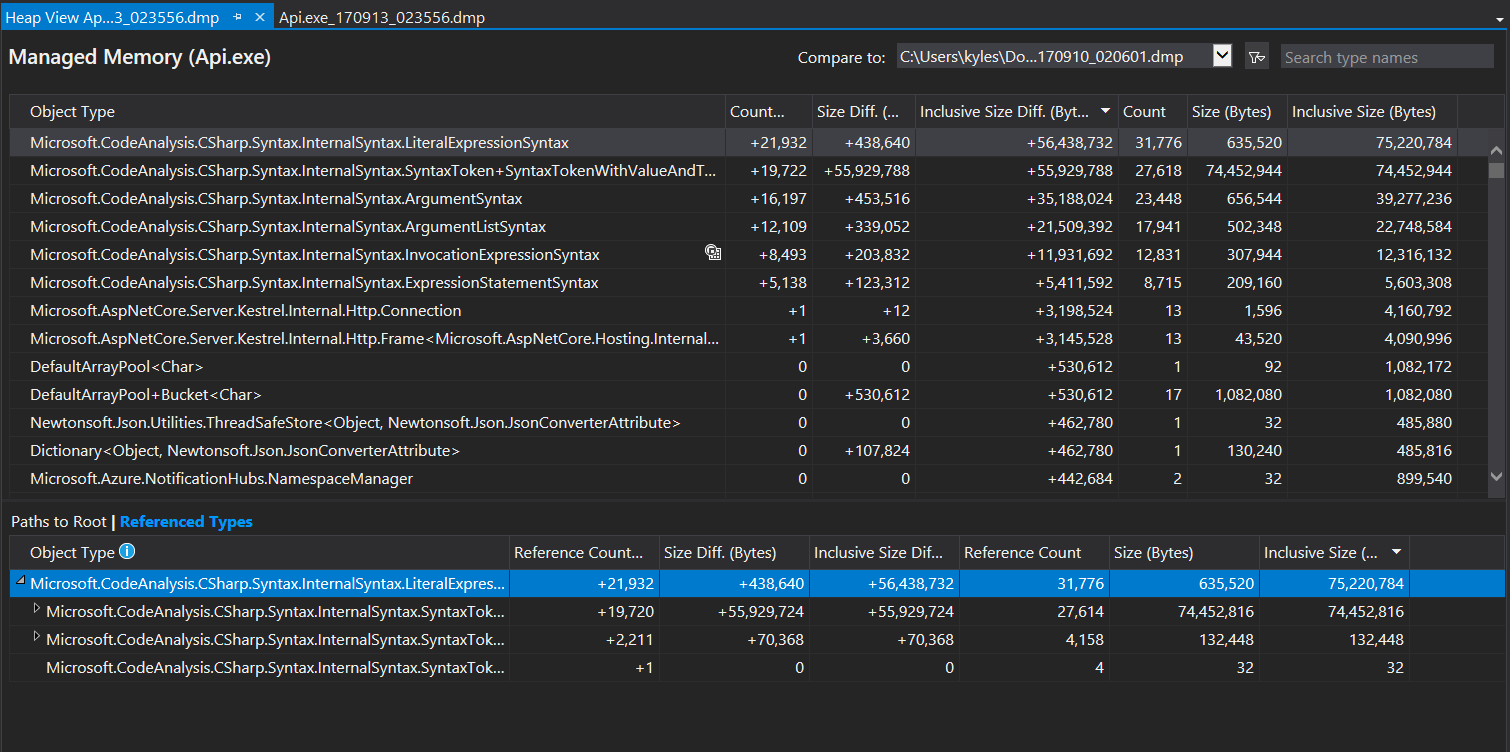Viewport: 1510px width, 752px height.
Task: Select the Referenced Types view
Action: (x=186, y=521)
